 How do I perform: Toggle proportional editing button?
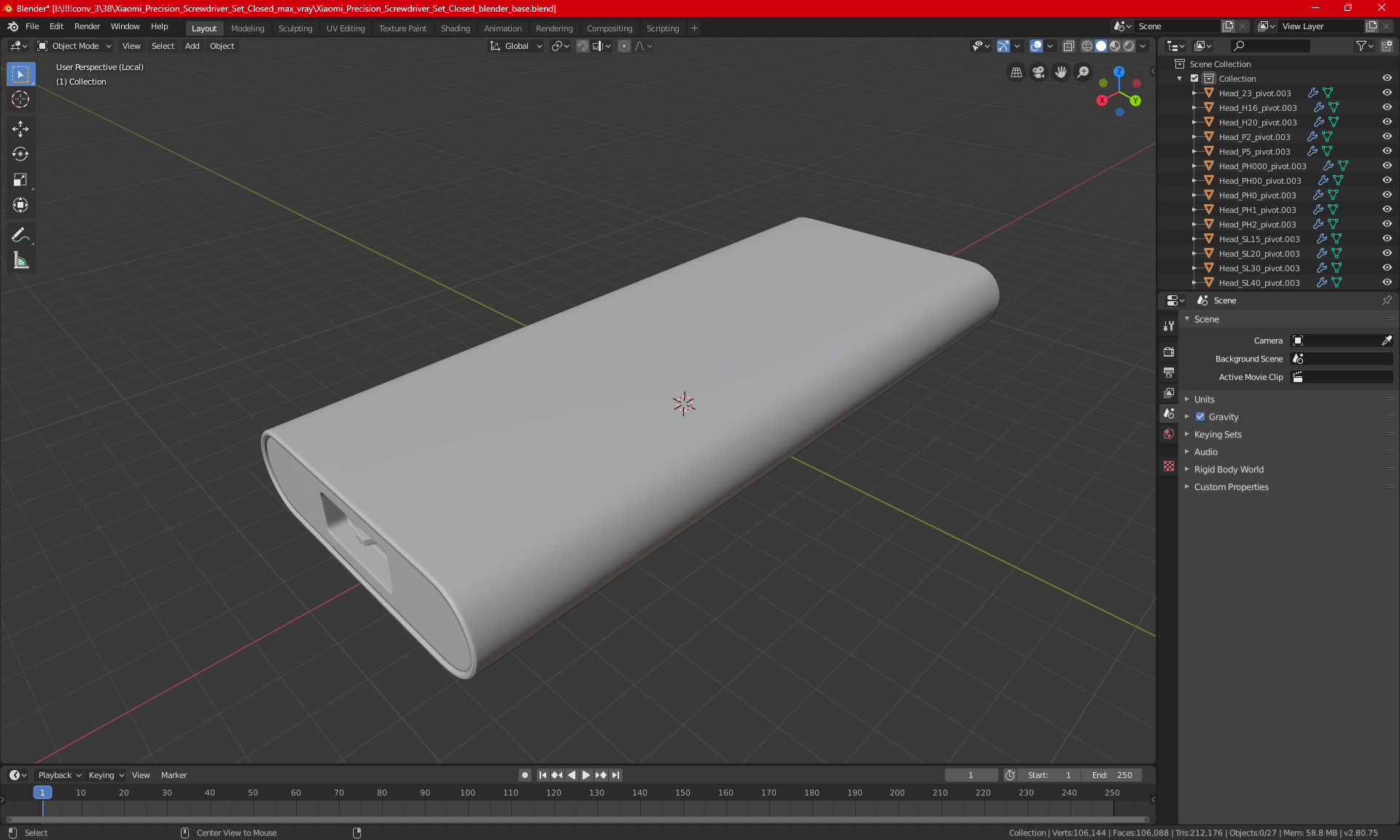click(x=624, y=46)
